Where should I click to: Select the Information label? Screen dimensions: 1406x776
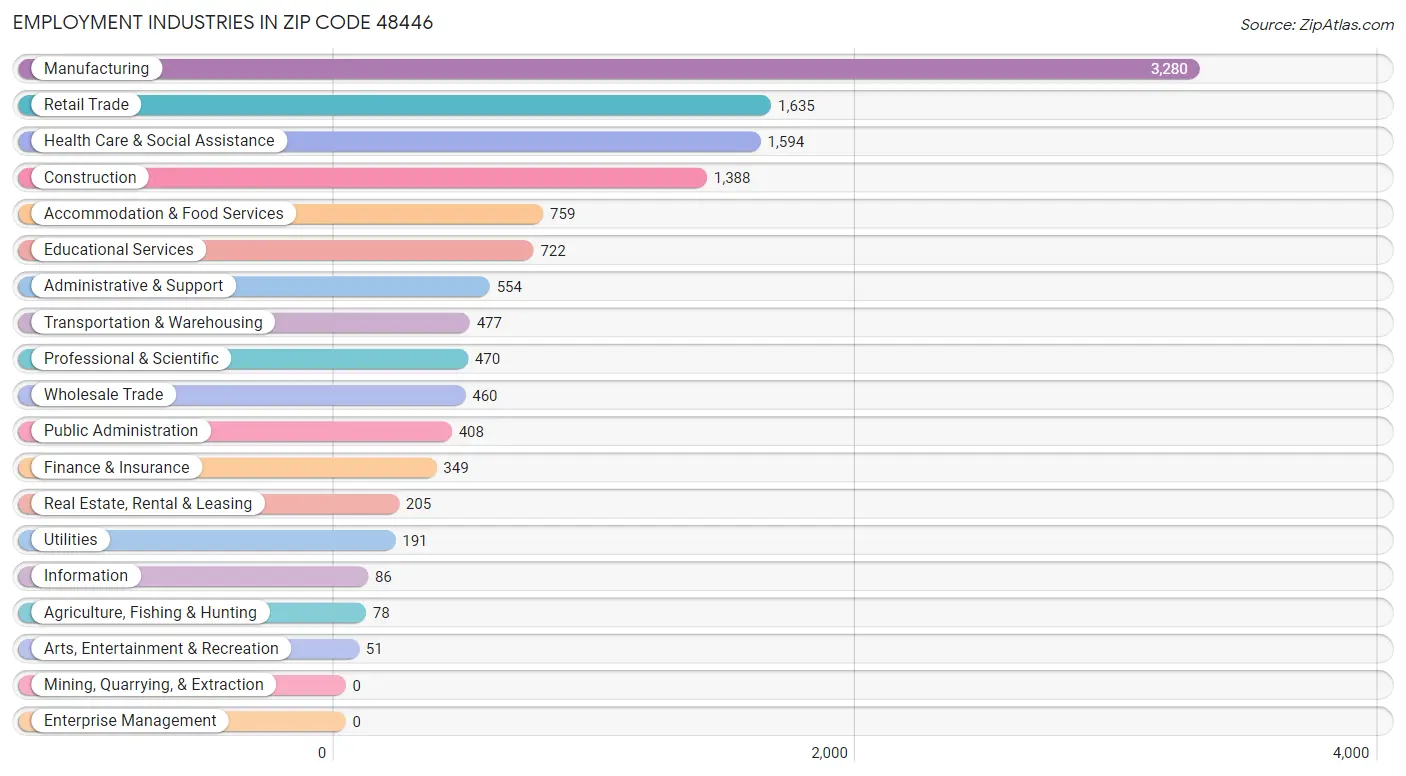click(x=86, y=576)
